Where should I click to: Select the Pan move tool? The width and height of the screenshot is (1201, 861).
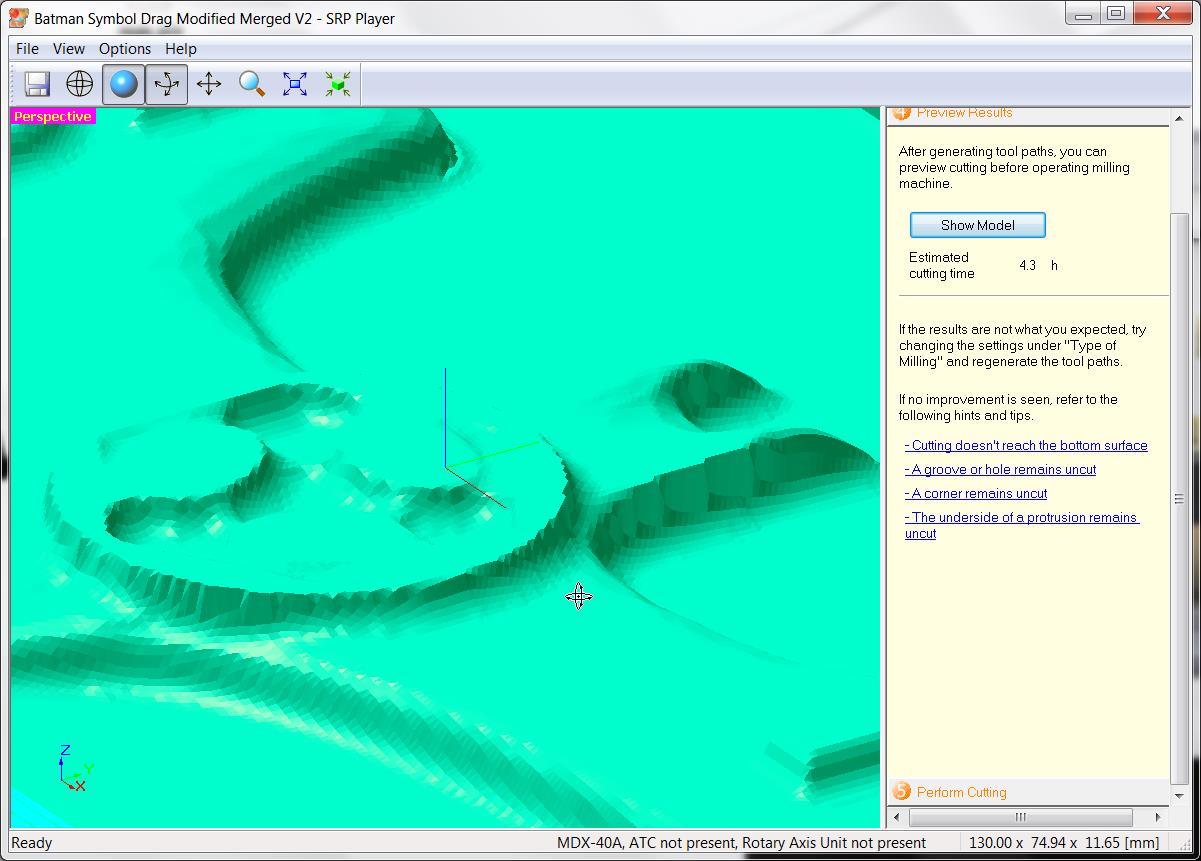tap(209, 84)
